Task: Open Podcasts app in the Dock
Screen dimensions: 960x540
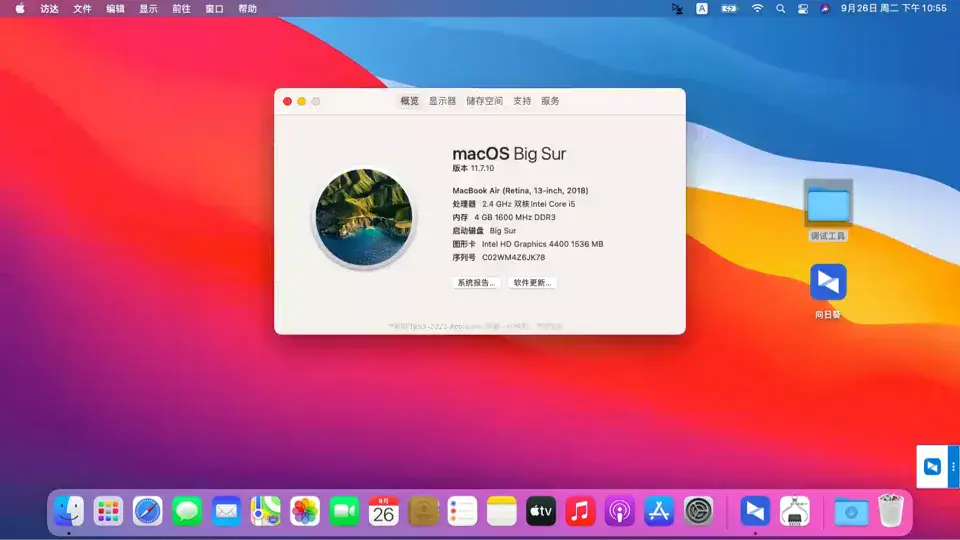Action: tap(620, 511)
